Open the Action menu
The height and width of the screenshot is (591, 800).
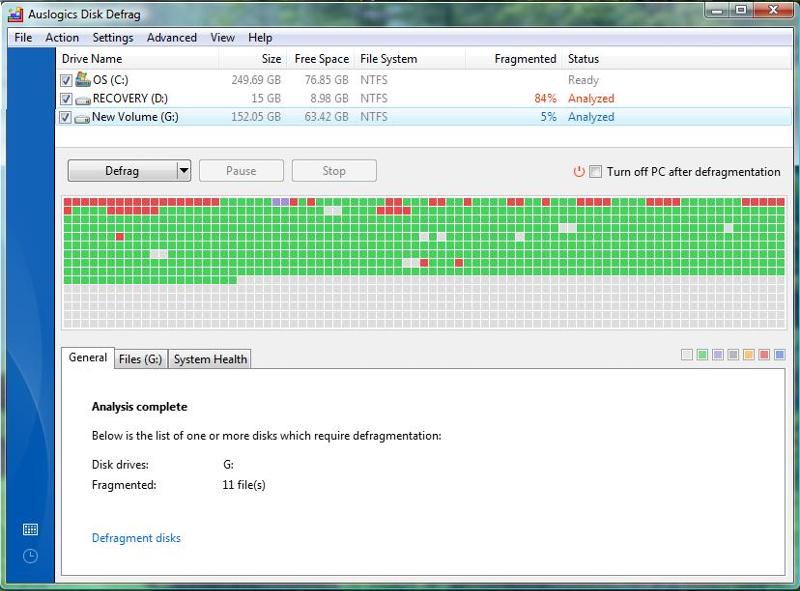click(x=62, y=38)
